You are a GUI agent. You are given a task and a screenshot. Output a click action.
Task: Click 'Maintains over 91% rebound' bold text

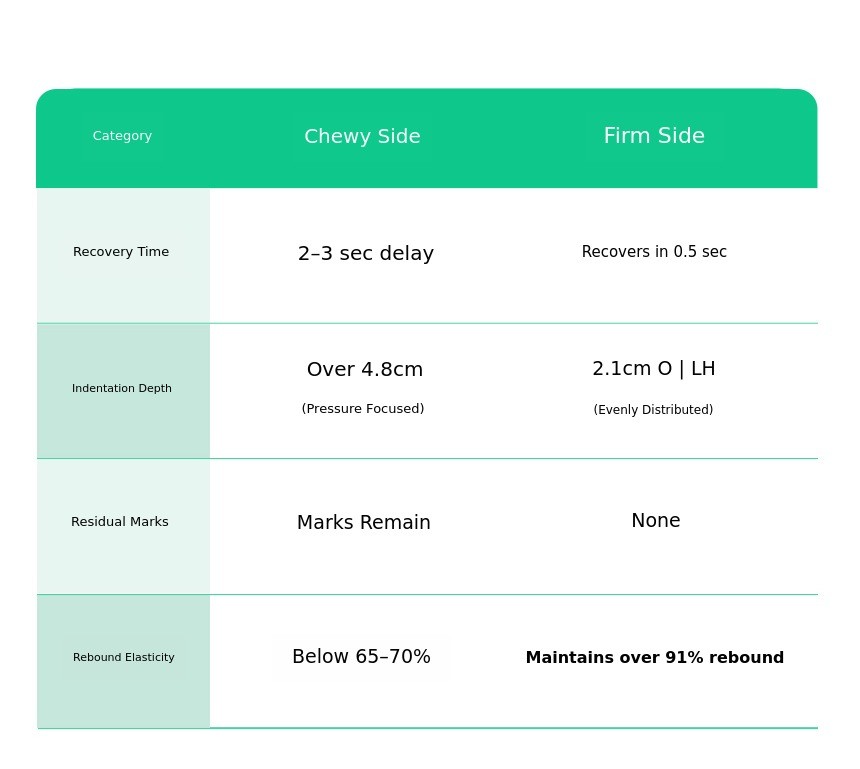(x=655, y=657)
